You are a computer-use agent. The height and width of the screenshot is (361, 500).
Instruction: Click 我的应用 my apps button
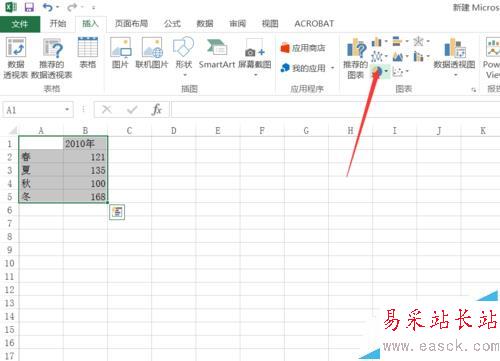coord(303,68)
